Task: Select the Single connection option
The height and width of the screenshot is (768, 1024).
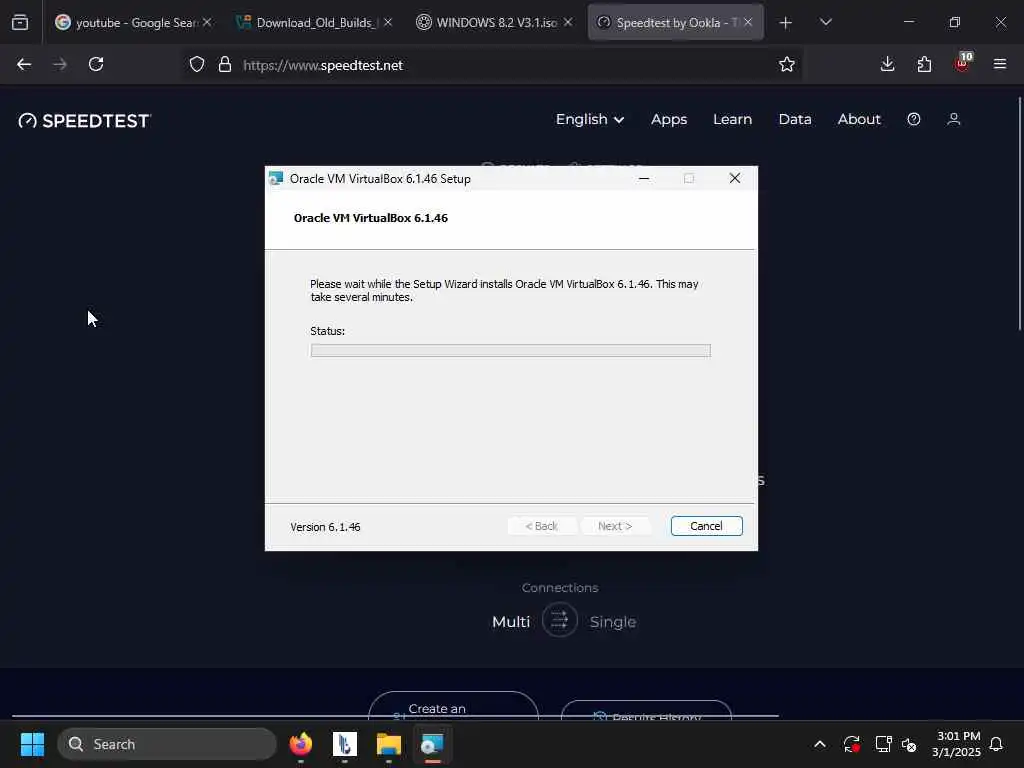Action: 613,622
